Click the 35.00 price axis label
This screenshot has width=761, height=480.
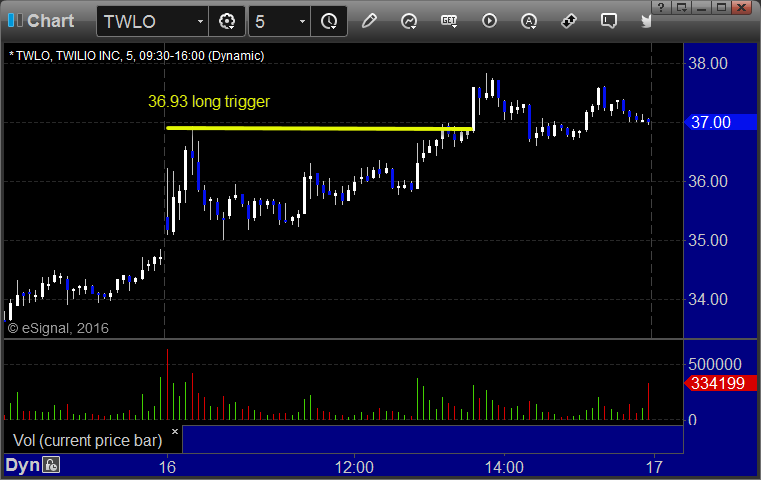click(708, 240)
